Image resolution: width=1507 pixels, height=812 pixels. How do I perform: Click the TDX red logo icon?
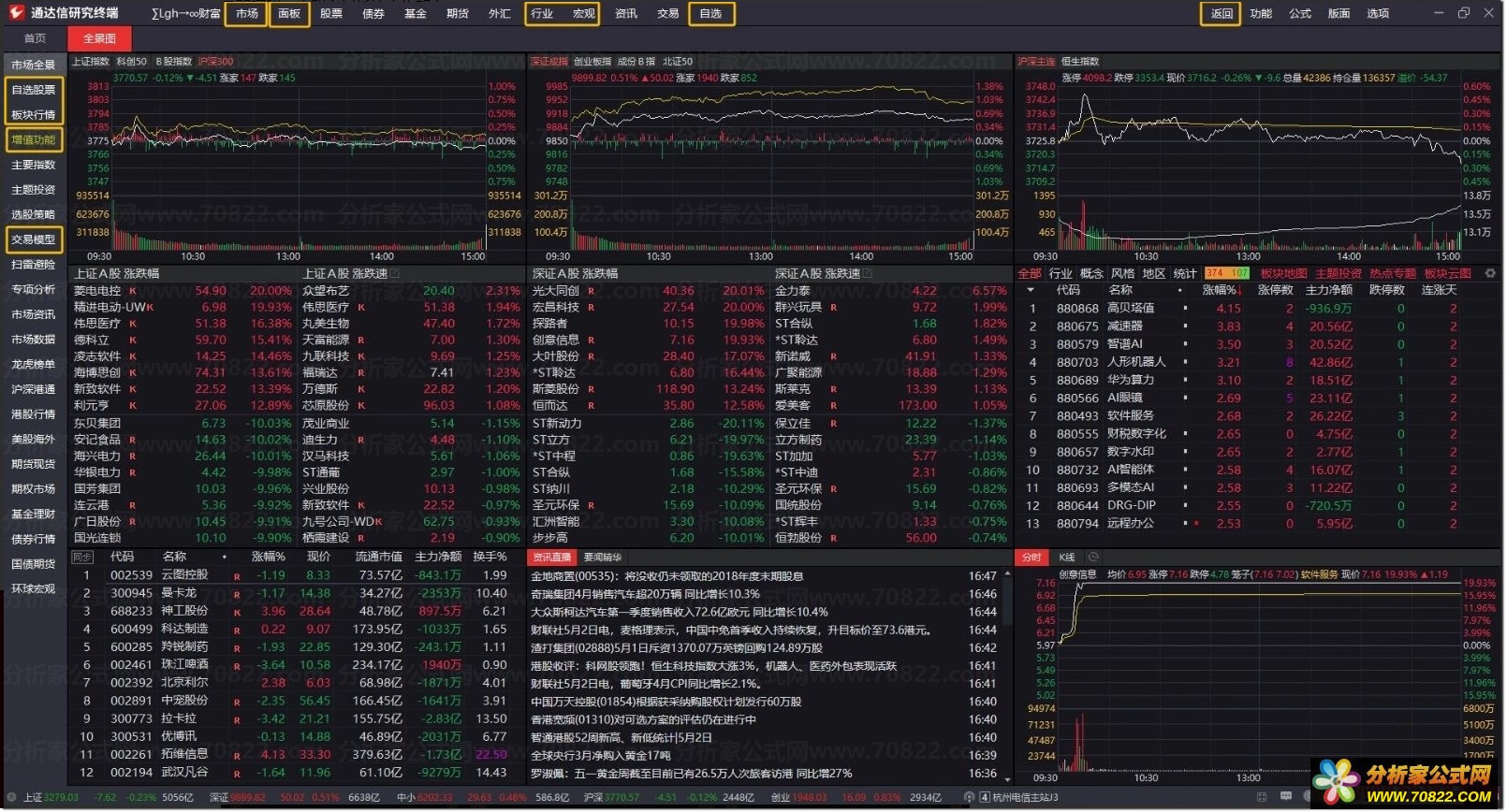click(15, 13)
